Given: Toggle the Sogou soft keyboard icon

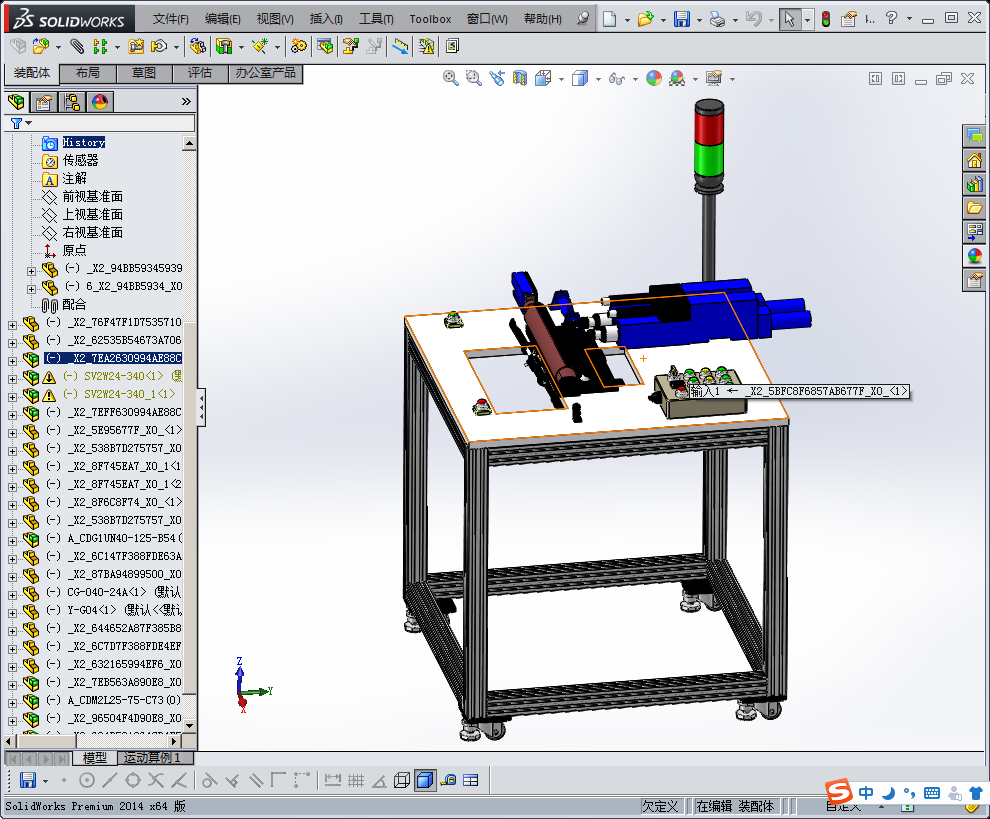Looking at the screenshot, I should click(932, 793).
